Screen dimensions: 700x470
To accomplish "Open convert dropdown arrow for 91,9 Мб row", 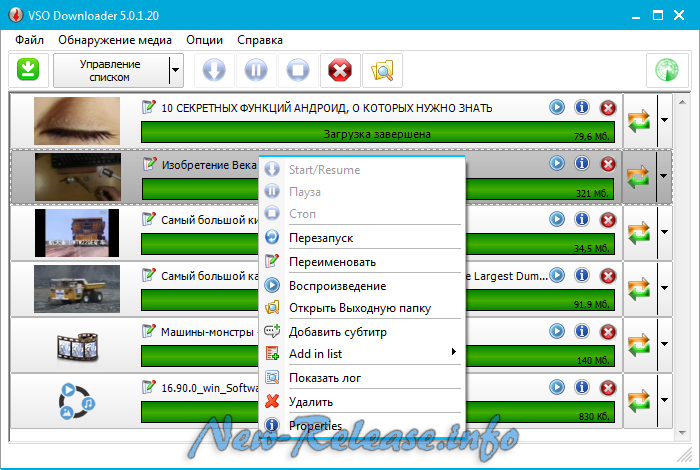I will 664,288.
